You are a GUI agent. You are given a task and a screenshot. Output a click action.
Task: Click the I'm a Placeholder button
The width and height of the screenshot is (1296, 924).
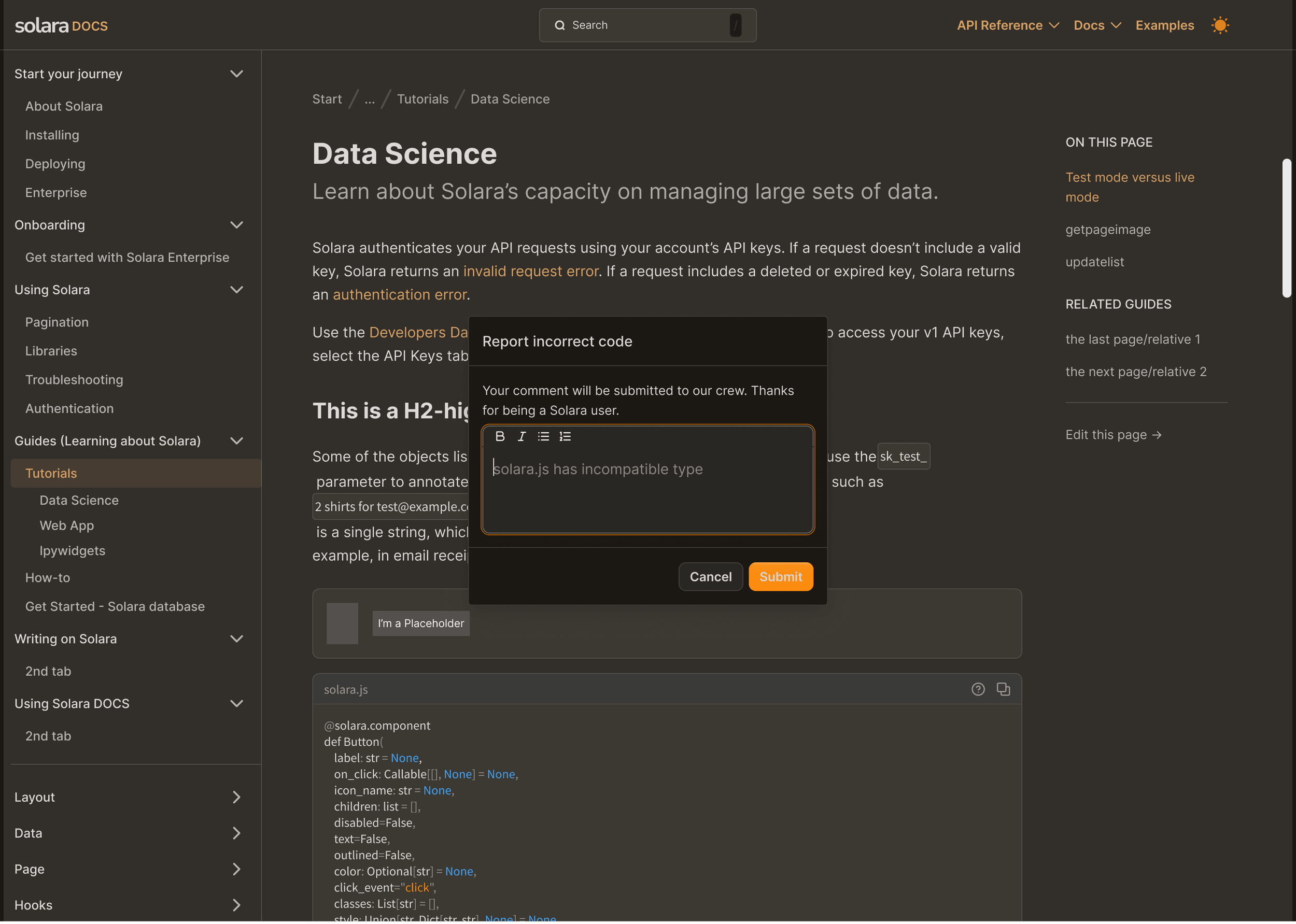[420, 623]
